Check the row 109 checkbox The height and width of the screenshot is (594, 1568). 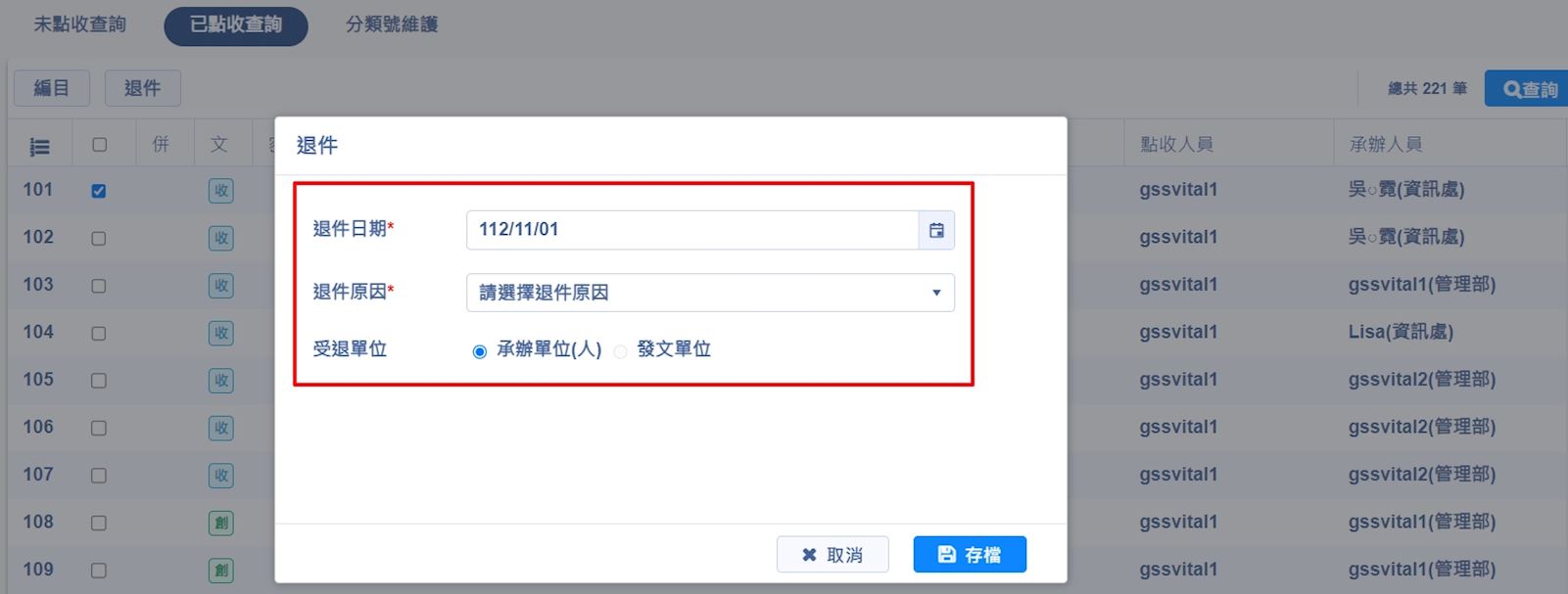(x=99, y=571)
